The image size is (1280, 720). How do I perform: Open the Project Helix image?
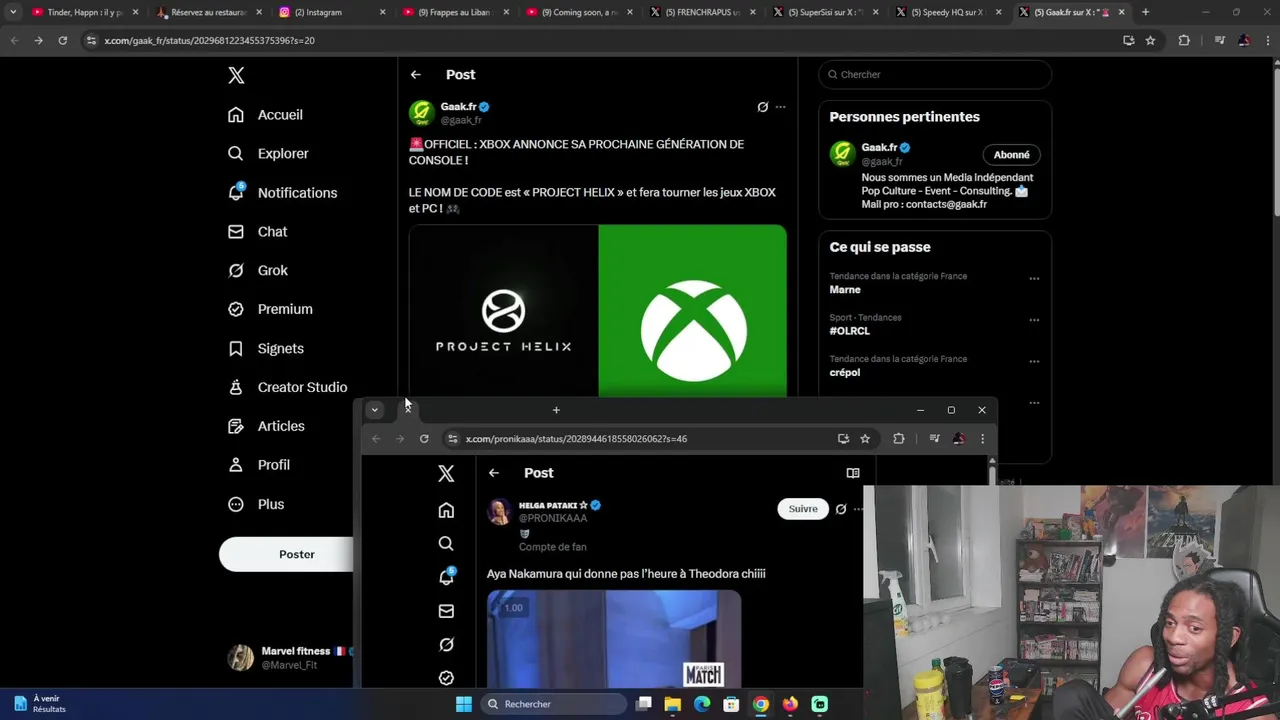click(503, 311)
